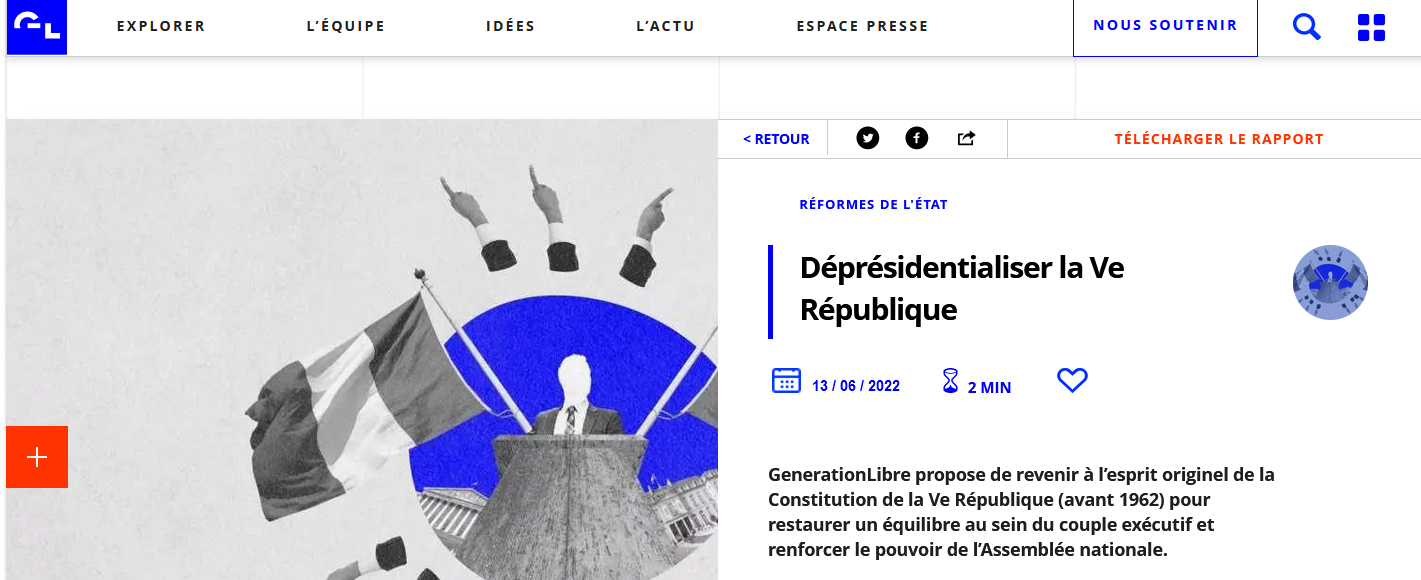Click the share arrow icon
Viewport: 1421px width, 580px height.
(x=966, y=139)
